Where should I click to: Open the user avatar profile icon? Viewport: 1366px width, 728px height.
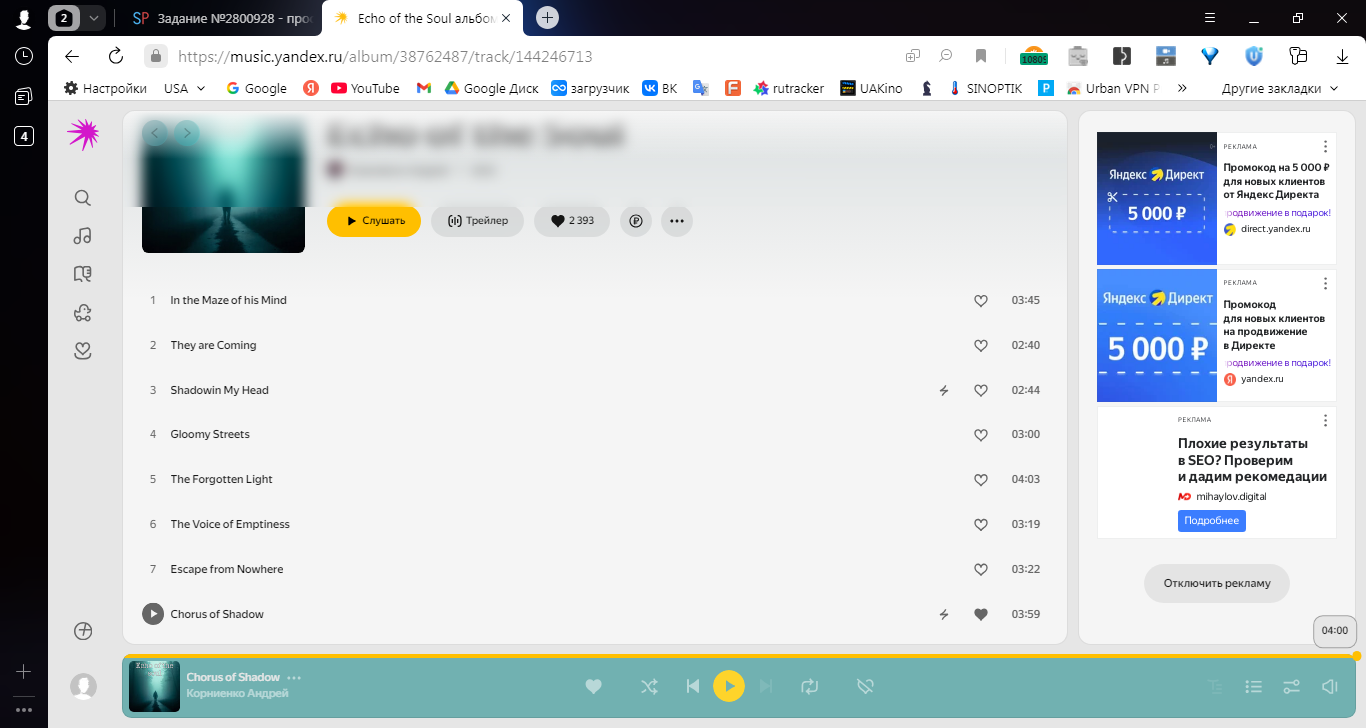click(x=84, y=686)
